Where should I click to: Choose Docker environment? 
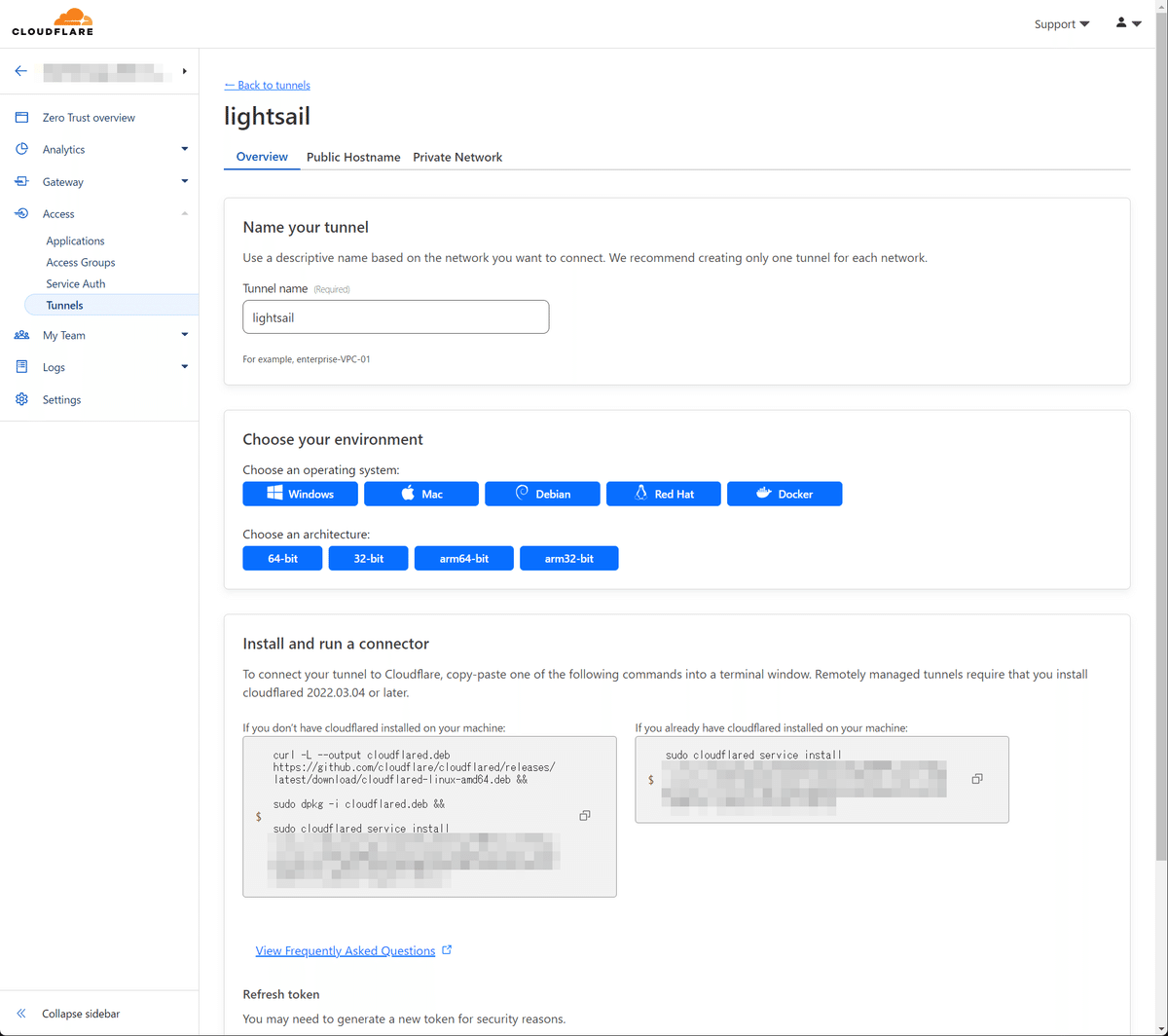pos(785,494)
